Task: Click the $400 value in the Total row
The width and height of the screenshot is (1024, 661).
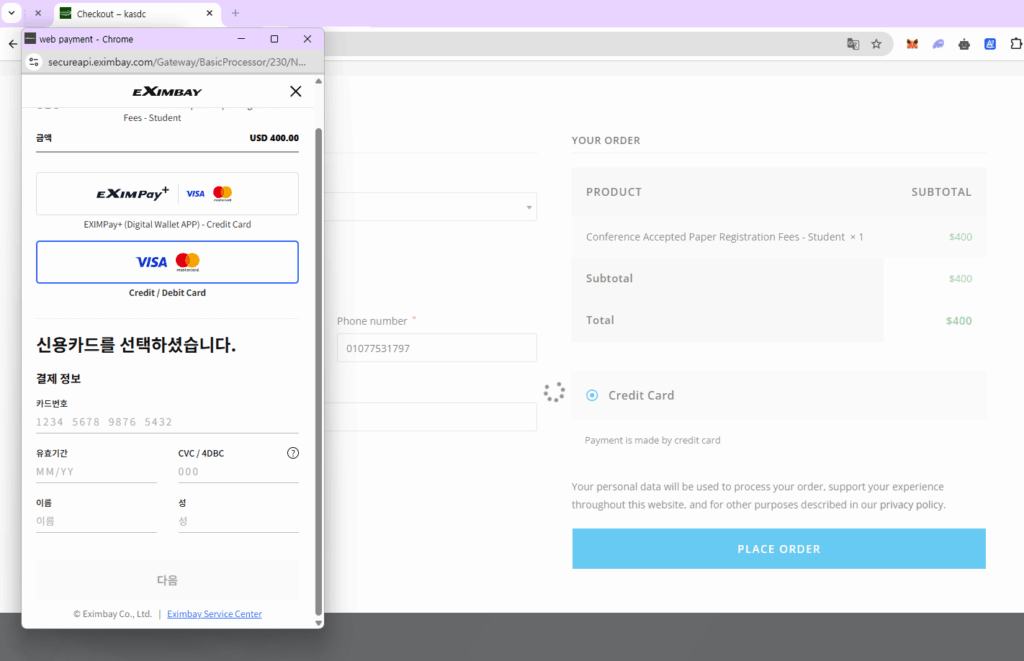Action: 959,321
